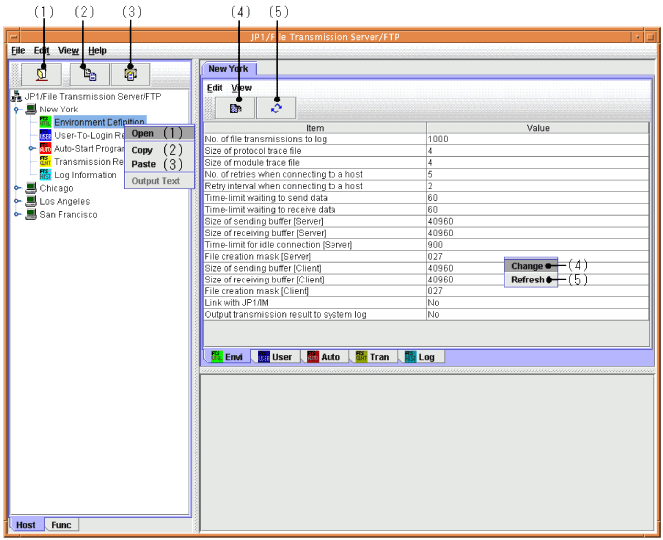Choose Copy from the context menu

(143, 150)
